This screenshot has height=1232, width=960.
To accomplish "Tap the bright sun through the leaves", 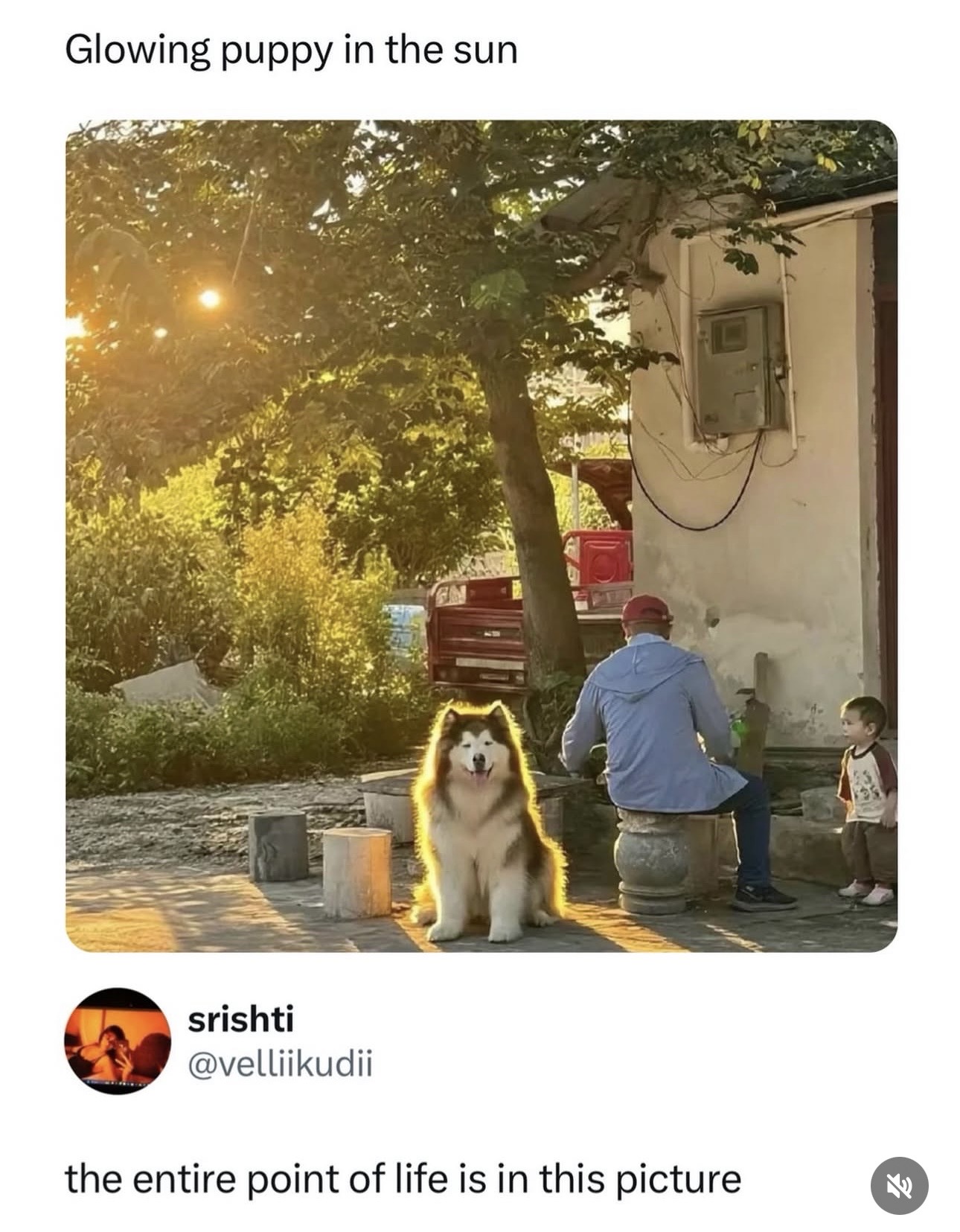I will pyautogui.click(x=210, y=299).
